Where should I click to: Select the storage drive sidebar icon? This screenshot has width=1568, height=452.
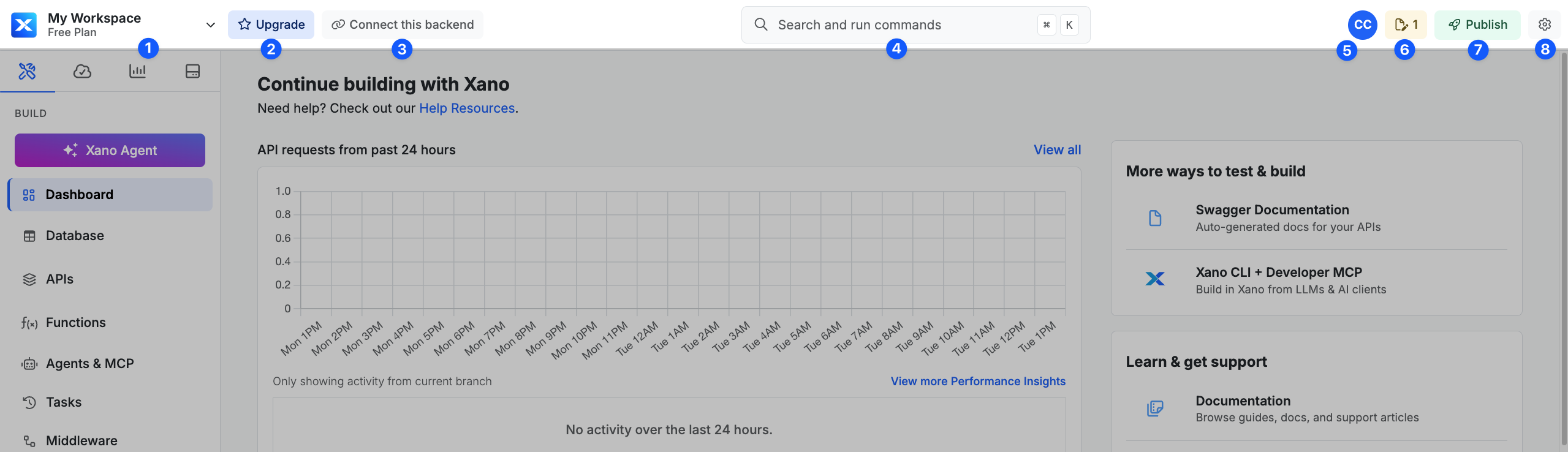click(192, 71)
